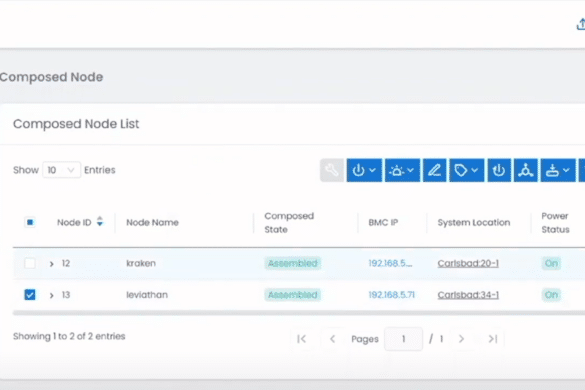Click the power reset icon button
This screenshot has height=390, width=585.
499,170
